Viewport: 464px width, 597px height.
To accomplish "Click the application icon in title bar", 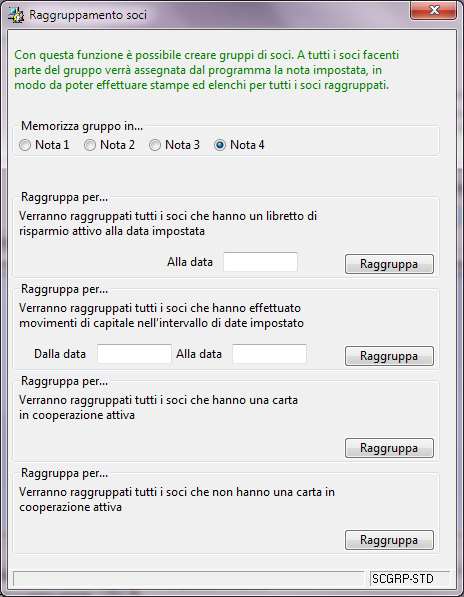I will [16, 15].
